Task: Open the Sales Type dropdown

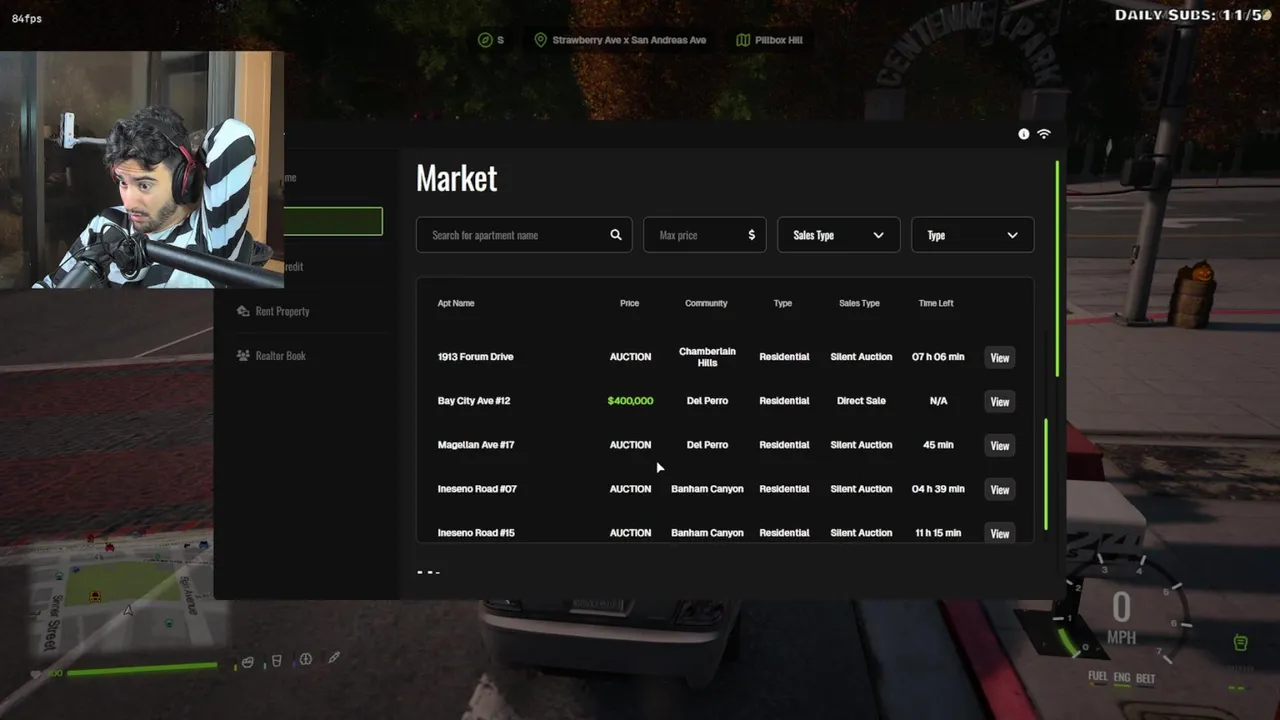Action: coord(839,235)
